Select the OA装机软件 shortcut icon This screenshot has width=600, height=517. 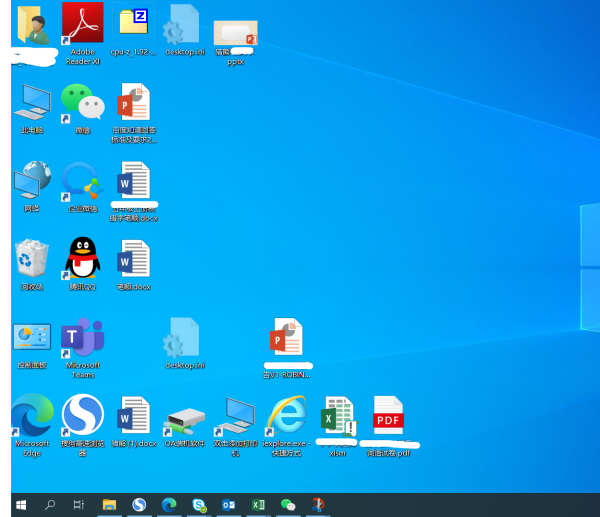[x=185, y=416]
